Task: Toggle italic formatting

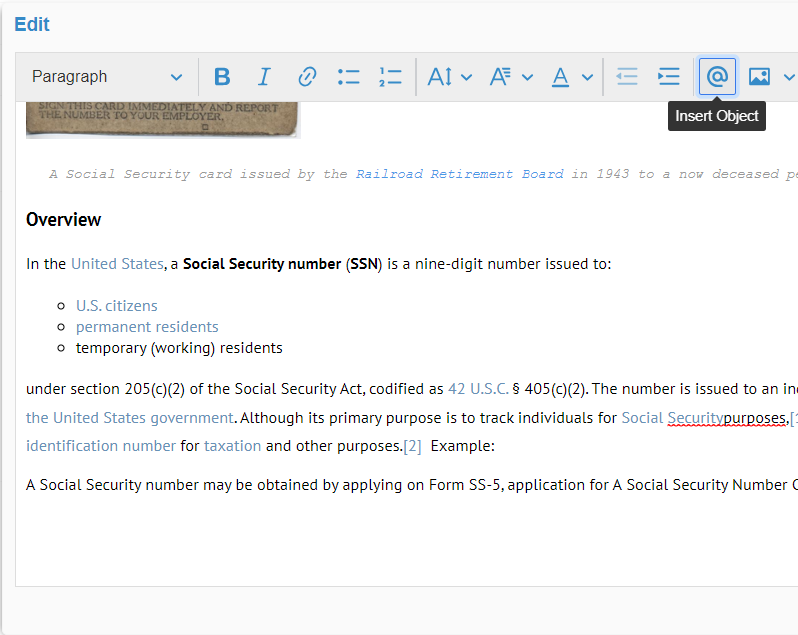Action: 264,77
